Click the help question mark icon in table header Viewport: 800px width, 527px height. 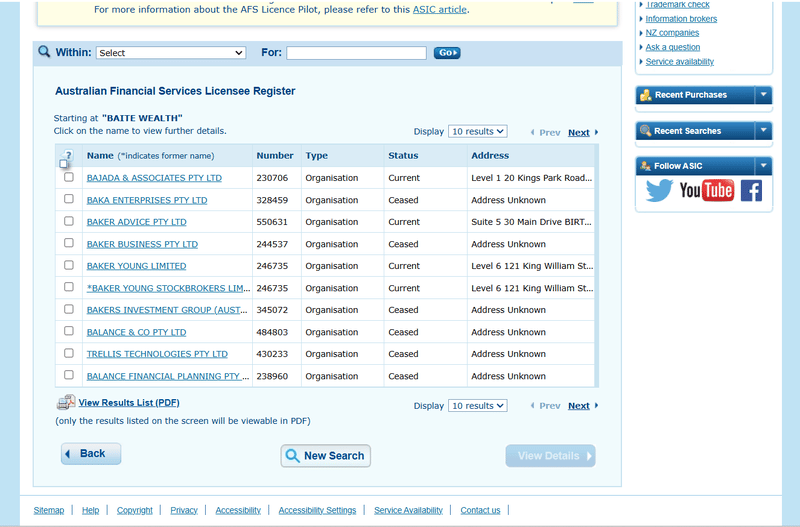tap(67, 155)
